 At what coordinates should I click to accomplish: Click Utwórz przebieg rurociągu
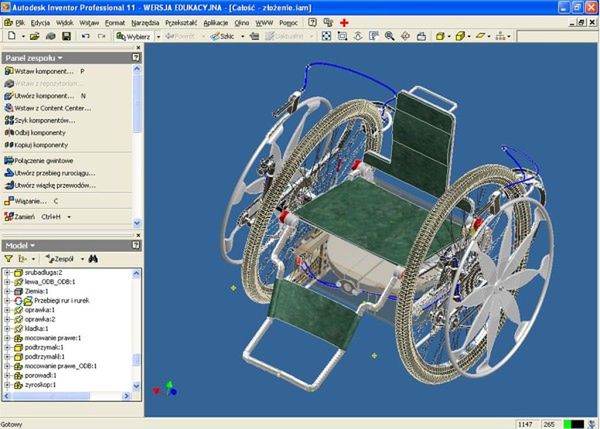(x=54, y=172)
